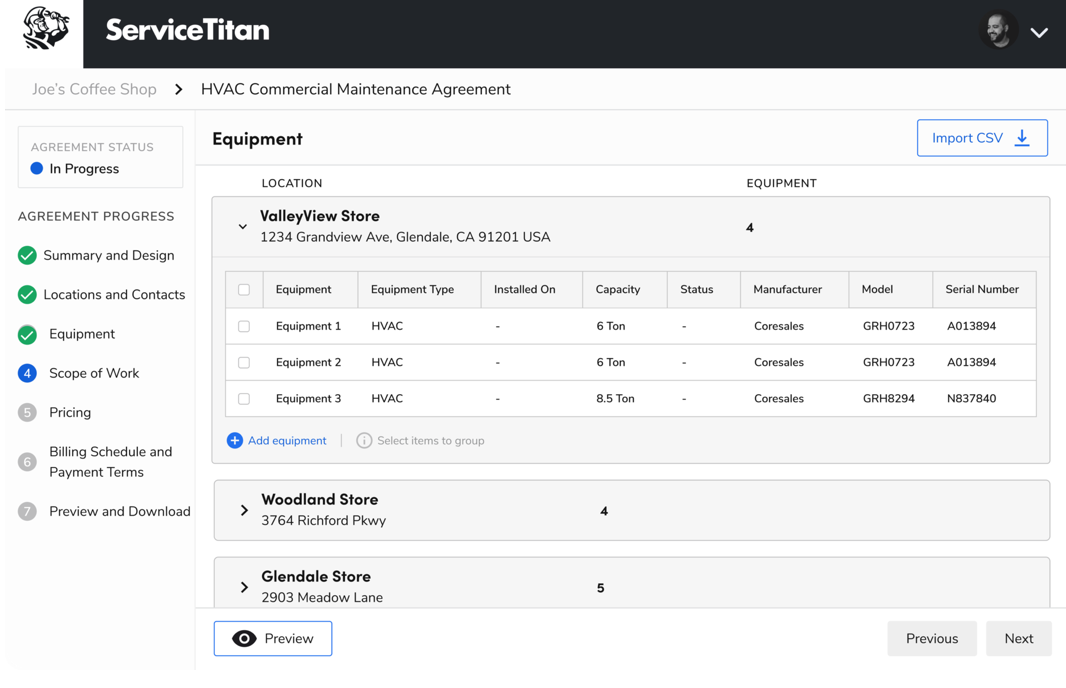Check the Equipment 2 row checkbox
The width and height of the screenshot is (1066, 688).
[x=244, y=362]
